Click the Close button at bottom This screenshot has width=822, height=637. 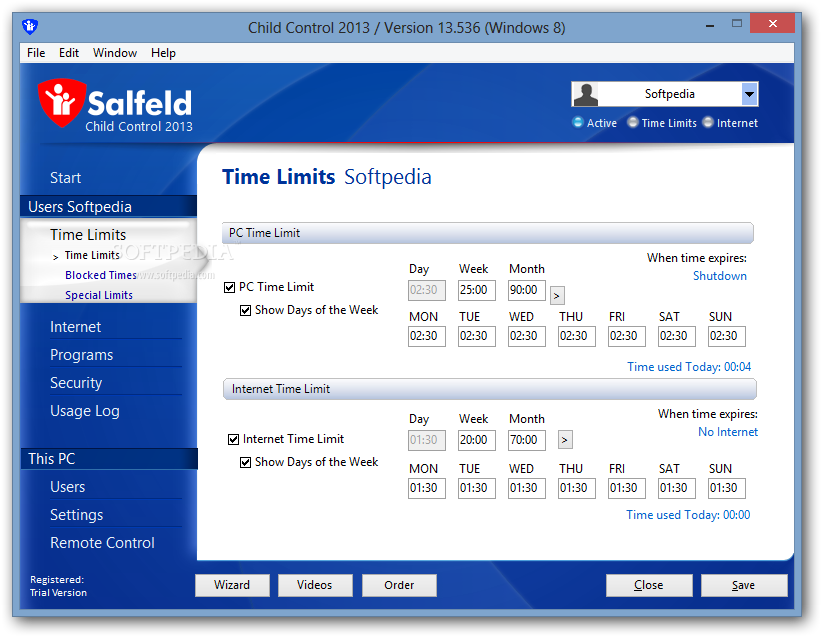click(649, 585)
